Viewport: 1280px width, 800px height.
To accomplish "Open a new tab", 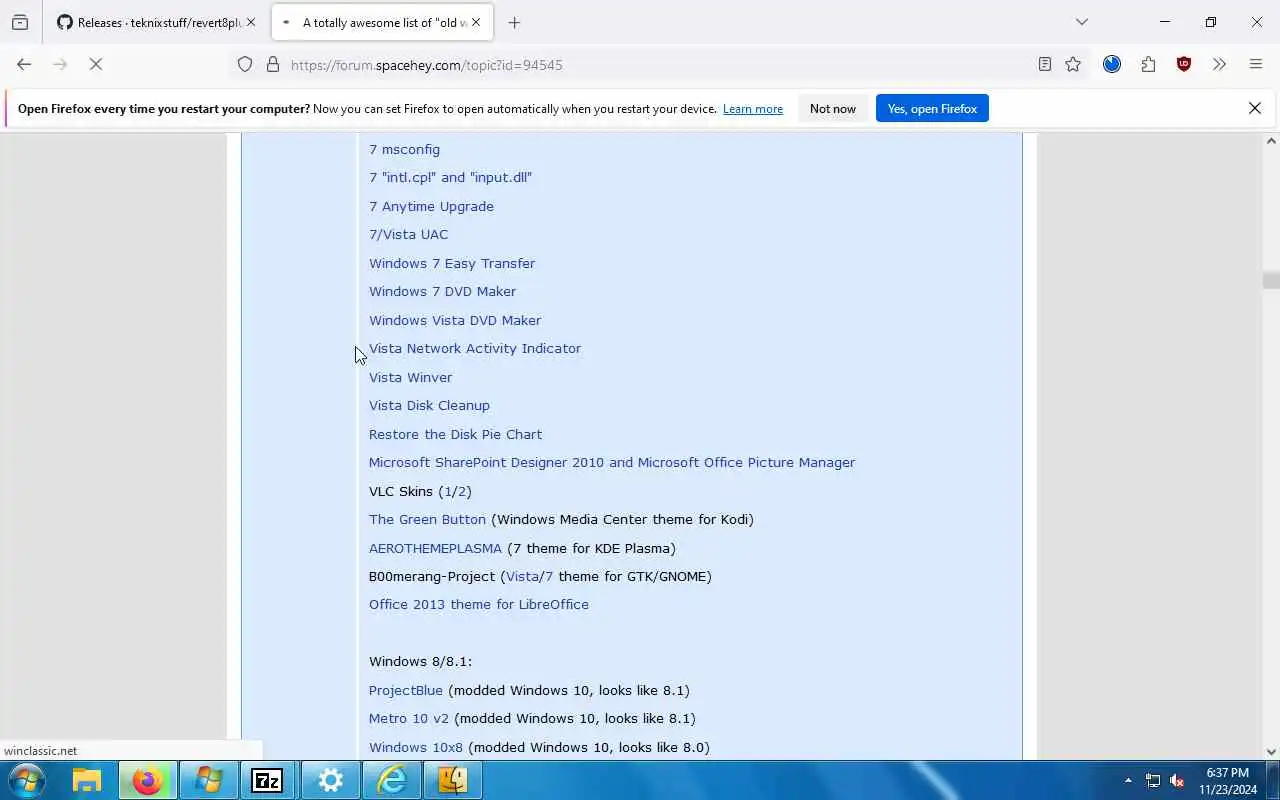I will click(x=514, y=22).
